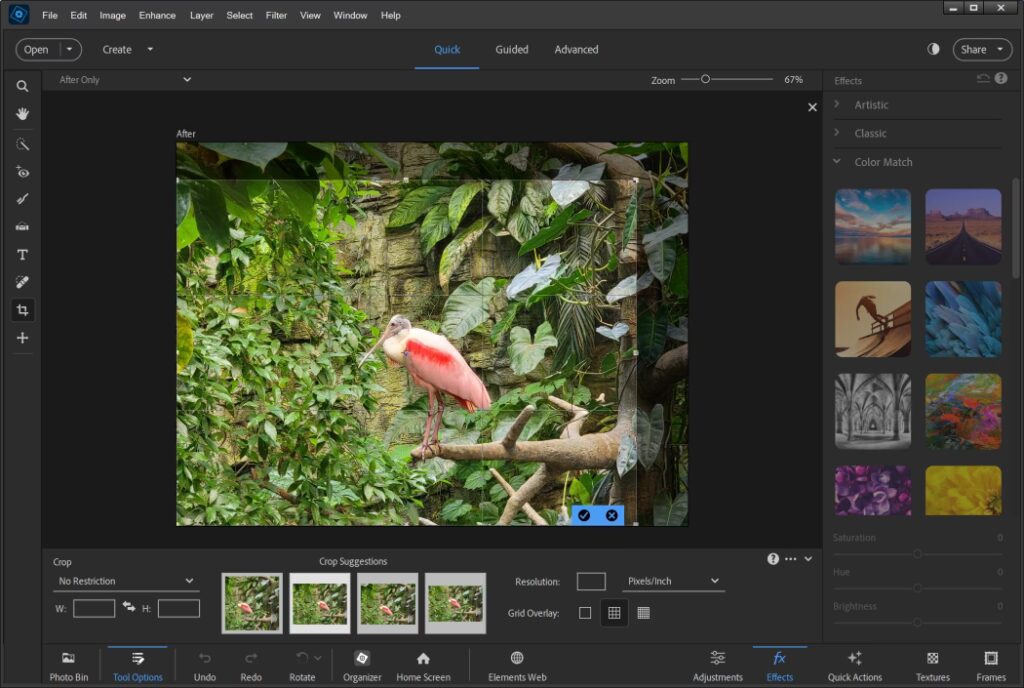Switch to the Guided tab
Screen dimensions: 1024x688
[511, 49]
